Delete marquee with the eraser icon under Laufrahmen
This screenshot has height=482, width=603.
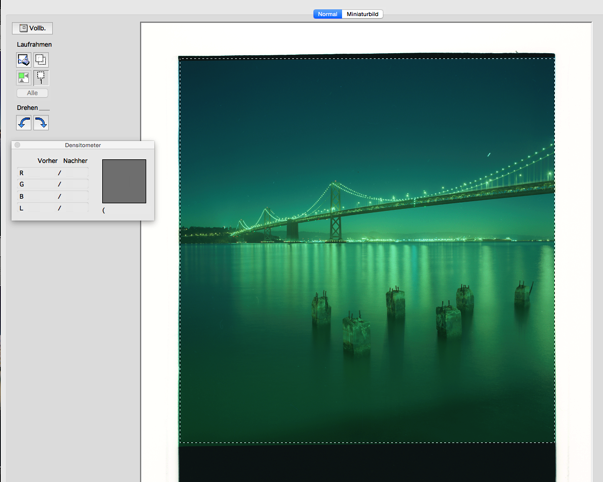(x=24, y=60)
